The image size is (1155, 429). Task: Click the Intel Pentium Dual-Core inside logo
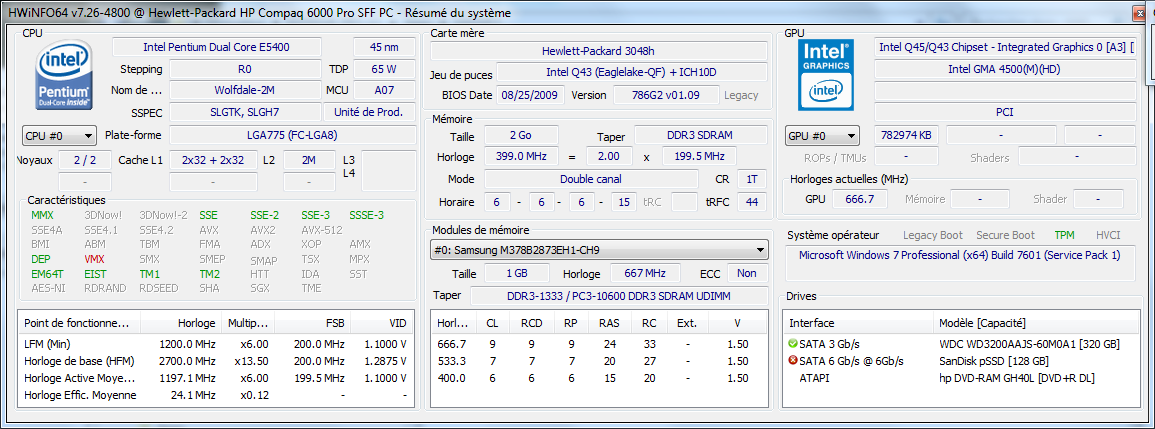click(x=64, y=75)
